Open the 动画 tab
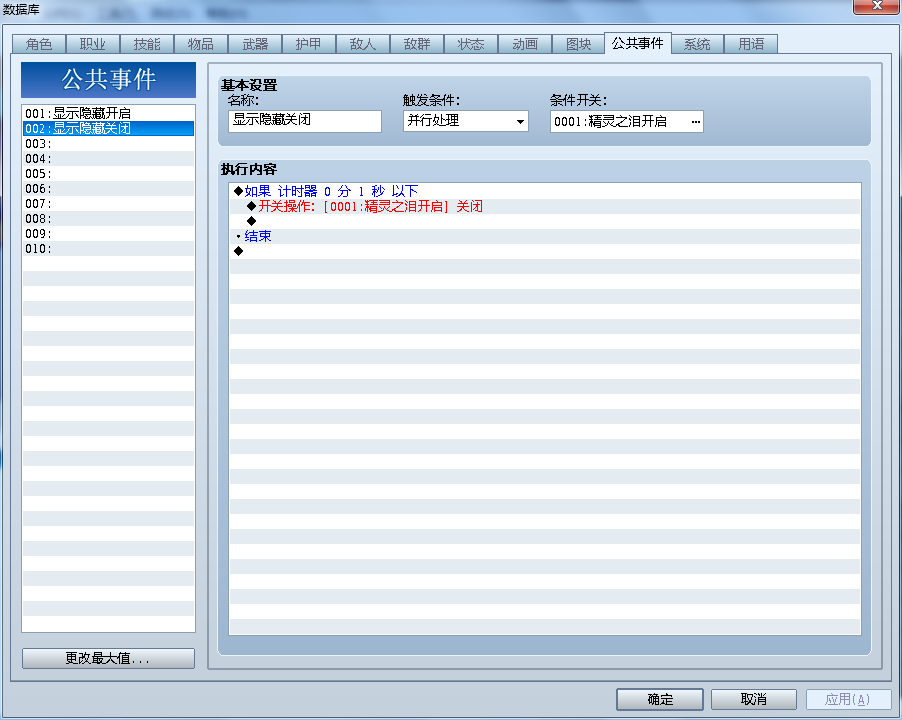 coord(525,44)
